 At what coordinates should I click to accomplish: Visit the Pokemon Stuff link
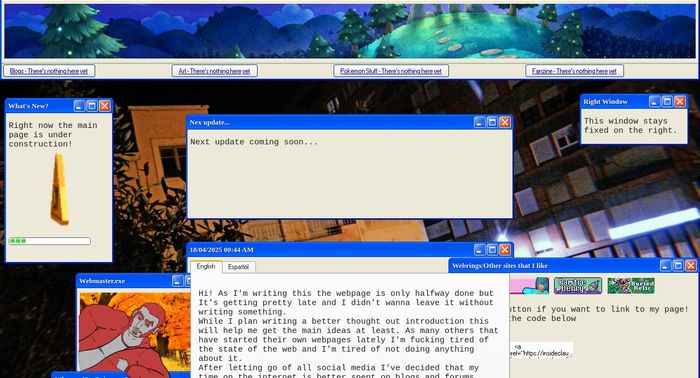pyautogui.click(x=391, y=71)
